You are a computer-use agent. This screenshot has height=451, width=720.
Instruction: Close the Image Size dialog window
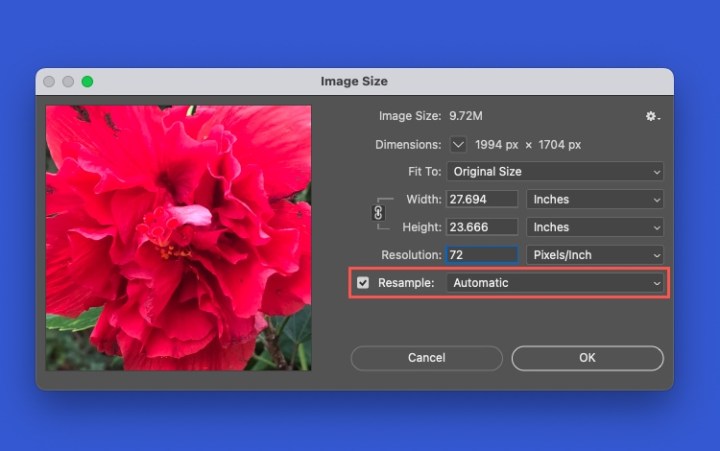(x=49, y=82)
